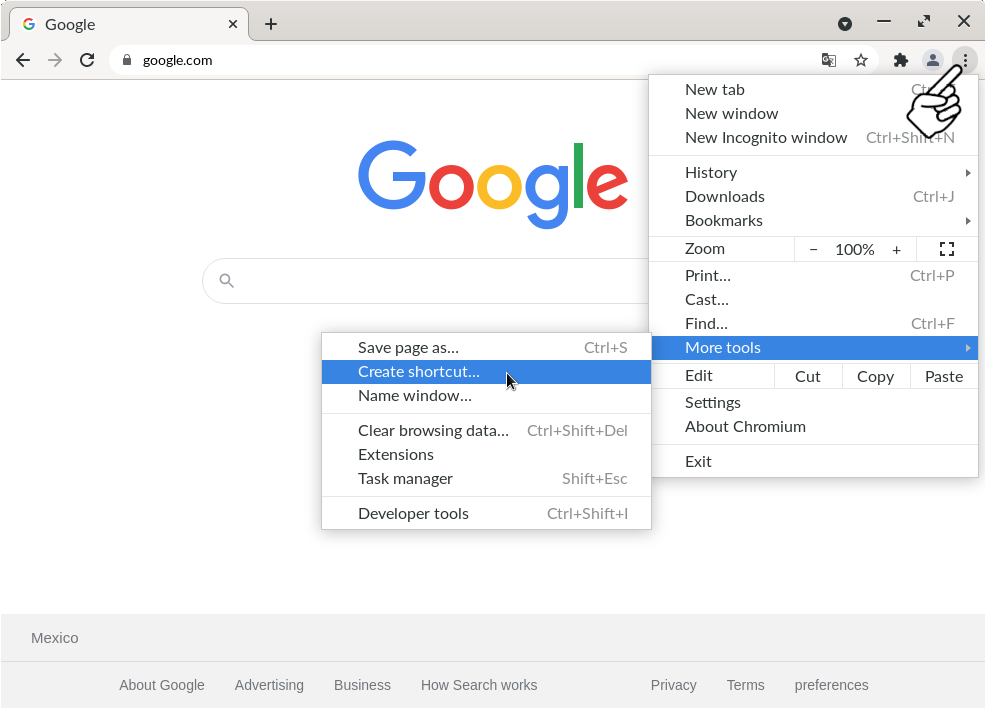This screenshot has width=985, height=708.
Task: Open the About Google footer link
Action: pyautogui.click(x=161, y=685)
